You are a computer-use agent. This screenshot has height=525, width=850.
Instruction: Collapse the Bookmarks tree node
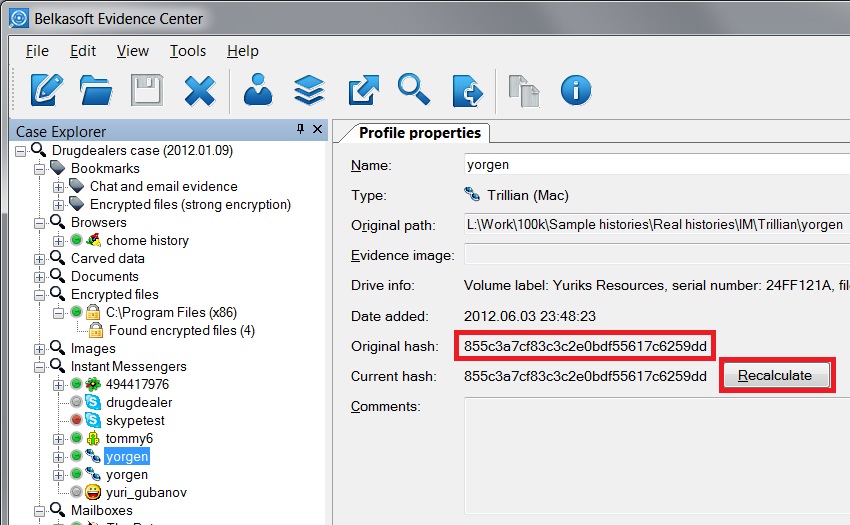40,169
